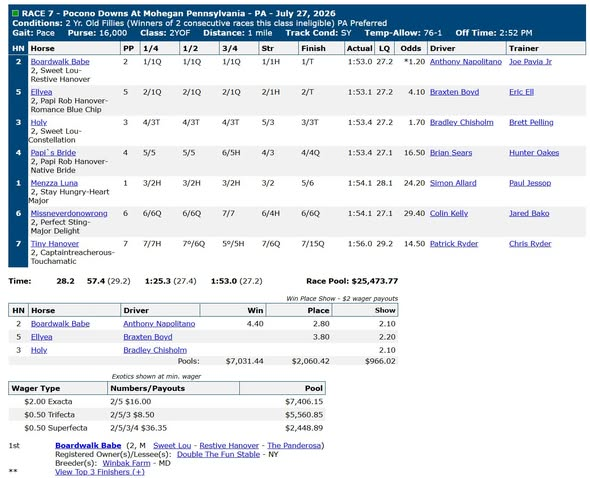Screen dimensions: 590x478
Task: Open trainer Joe Pavia Jr link
Action: (x=530, y=62)
